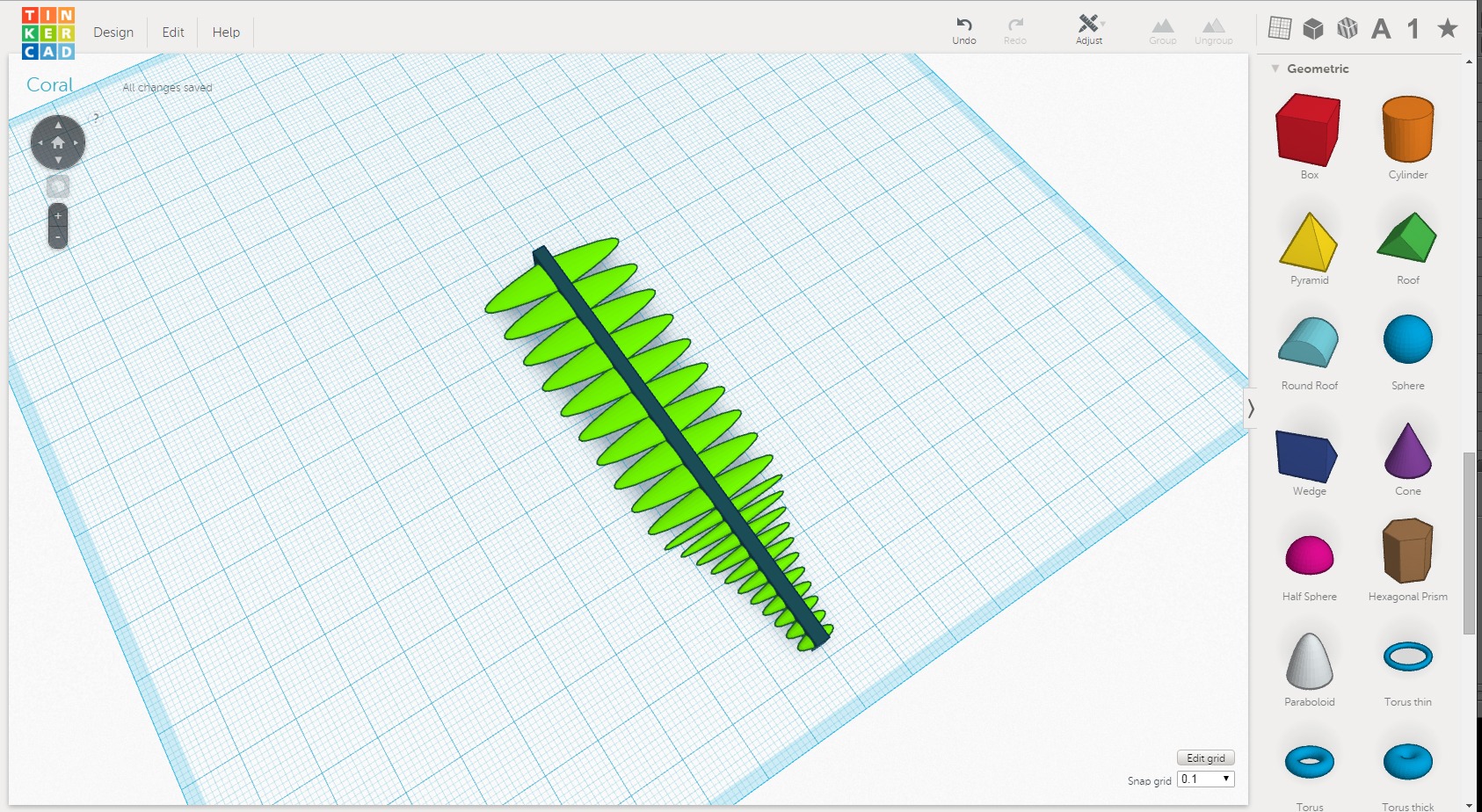Screen dimensions: 1482x812
Task: Rotate view up with orbit arrow
Action: pos(58,125)
